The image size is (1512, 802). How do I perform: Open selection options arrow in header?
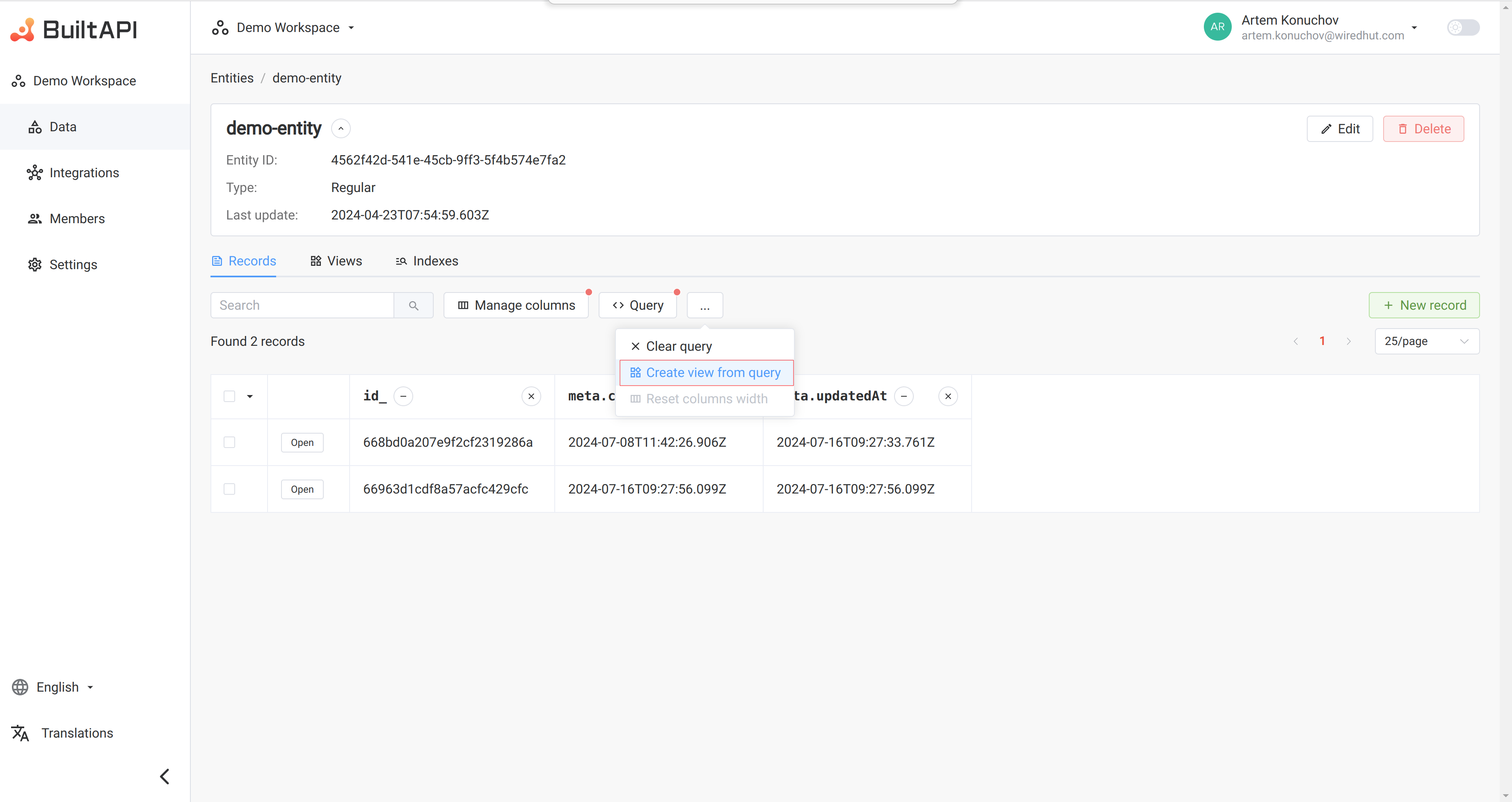pyautogui.click(x=249, y=397)
